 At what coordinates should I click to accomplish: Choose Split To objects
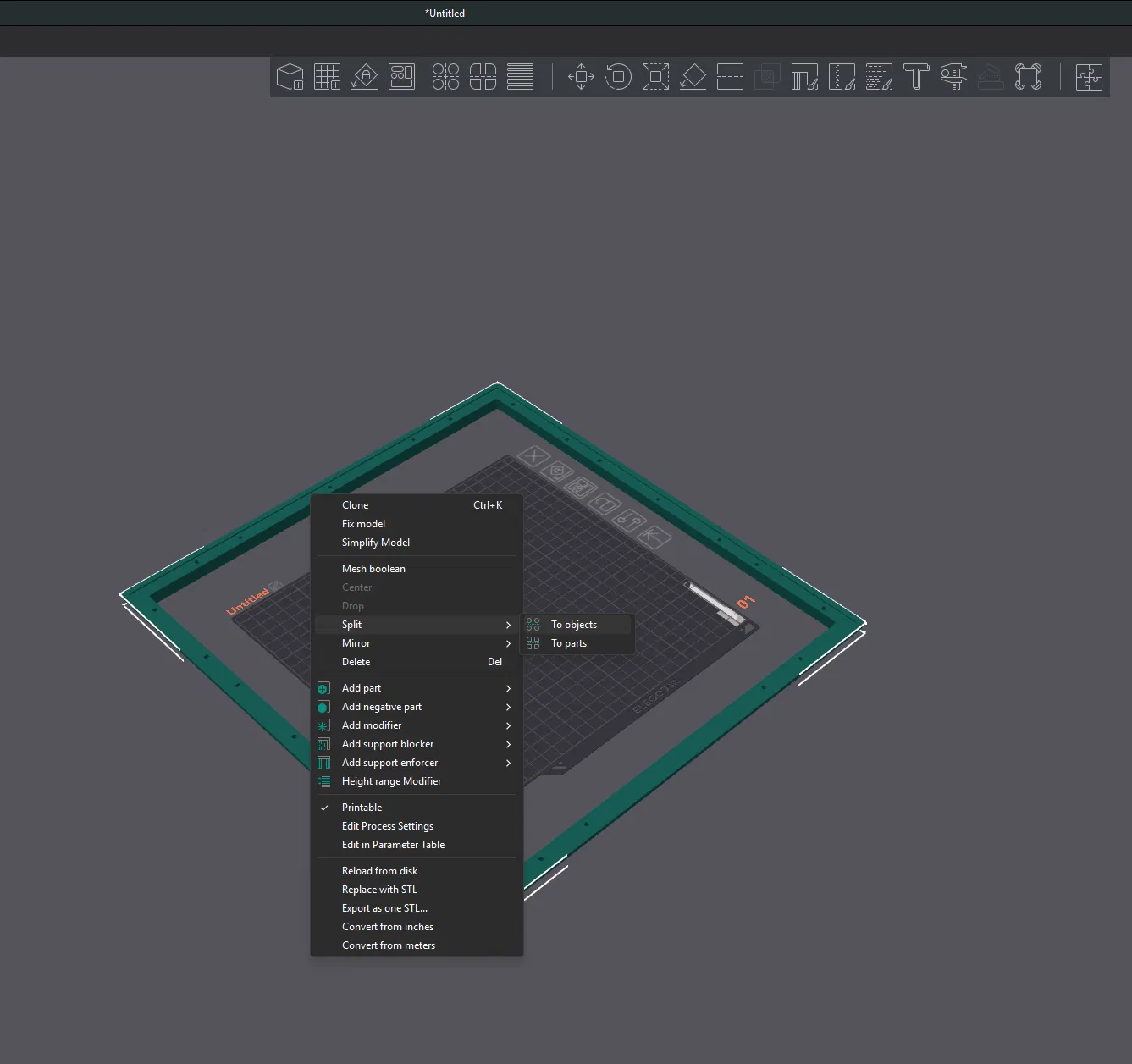click(574, 625)
